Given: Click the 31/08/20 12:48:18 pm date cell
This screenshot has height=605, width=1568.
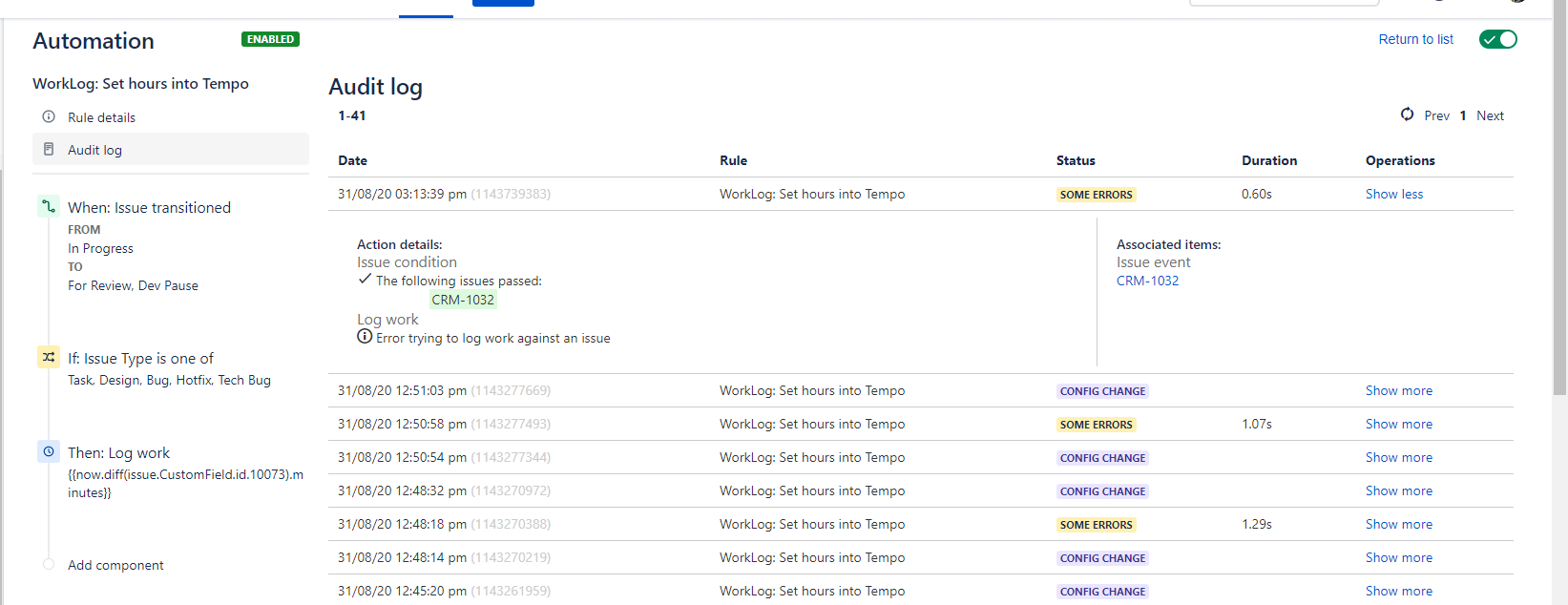Looking at the screenshot, I should pos(444,524).
